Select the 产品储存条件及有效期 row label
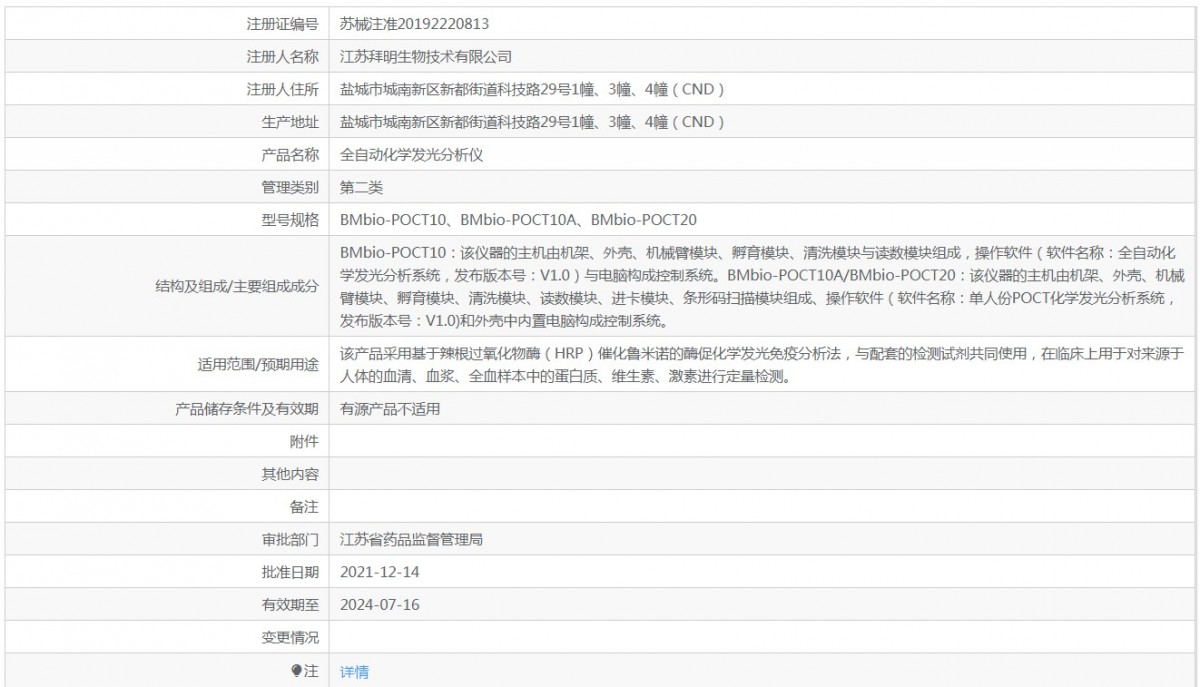Screen dimensions: 1200x687 tap(247, 409)
